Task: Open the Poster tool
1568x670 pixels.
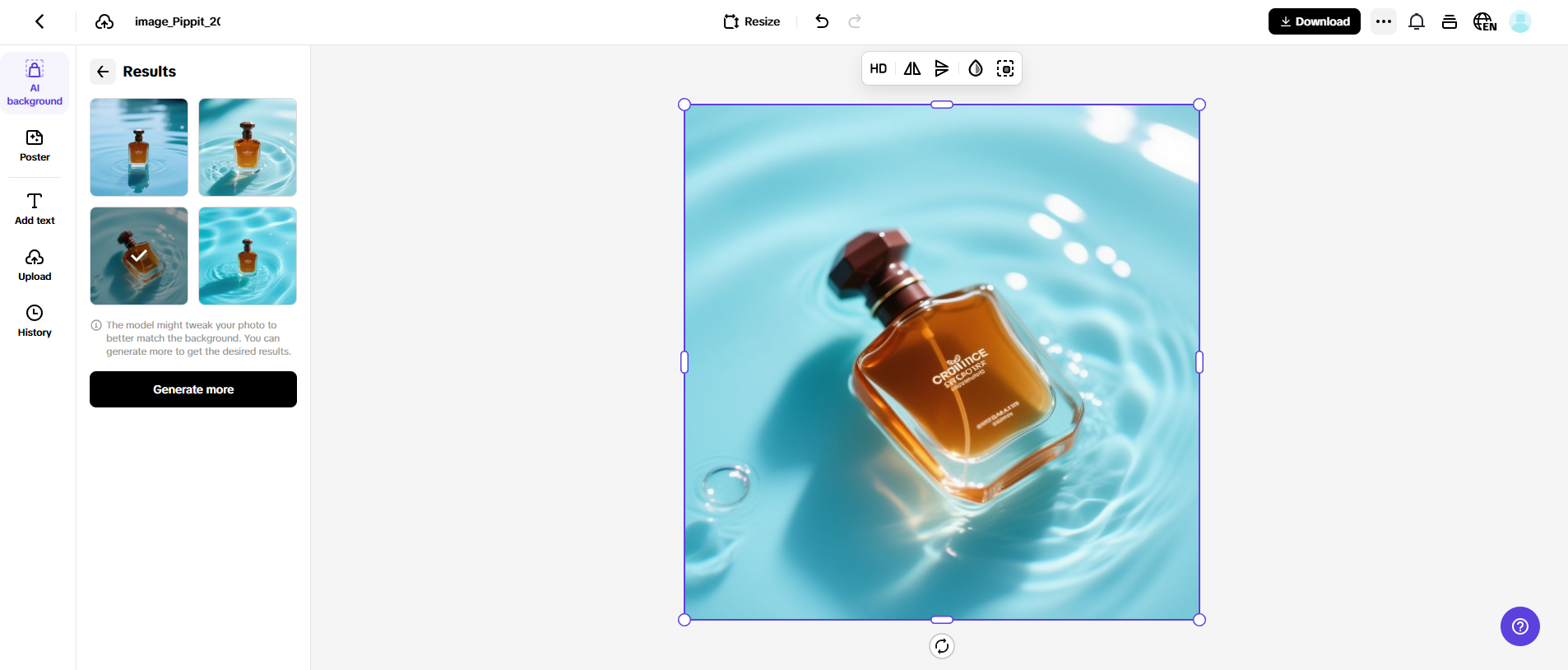Action: (x=35, y=146)
